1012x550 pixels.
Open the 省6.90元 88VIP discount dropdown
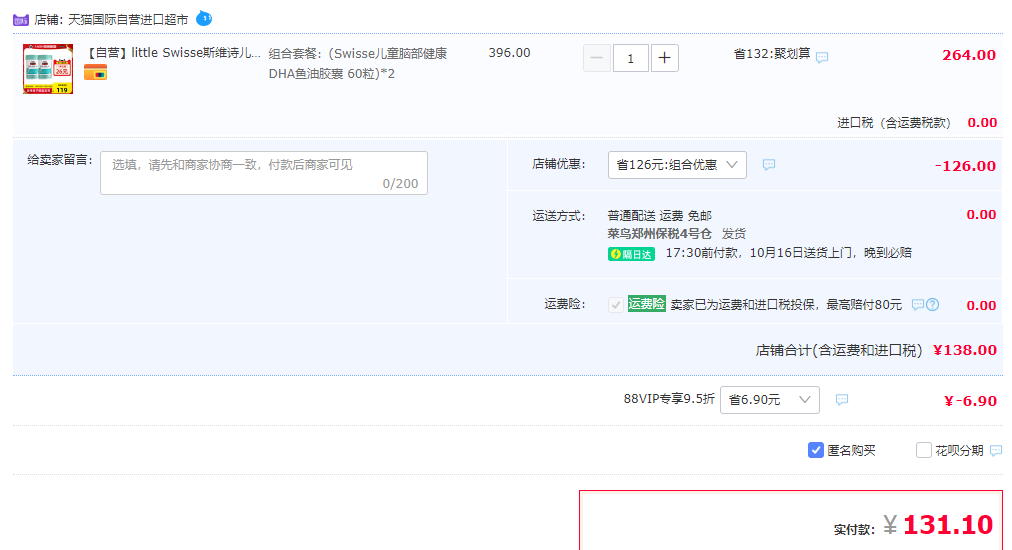(x=770, y=400)
